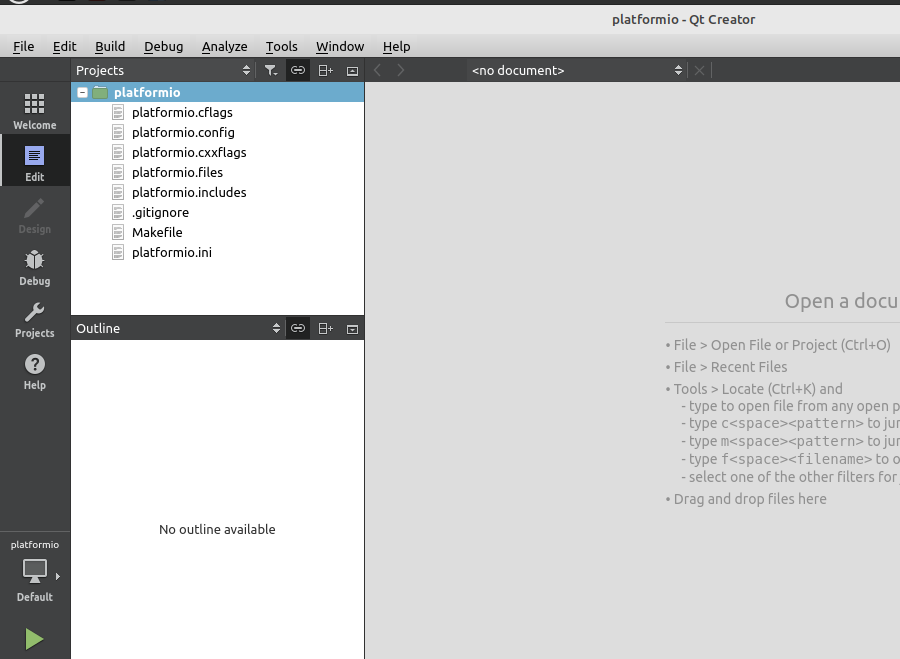
Task: Close document button in editor toolbar
Action: click(x=699, y=70)
